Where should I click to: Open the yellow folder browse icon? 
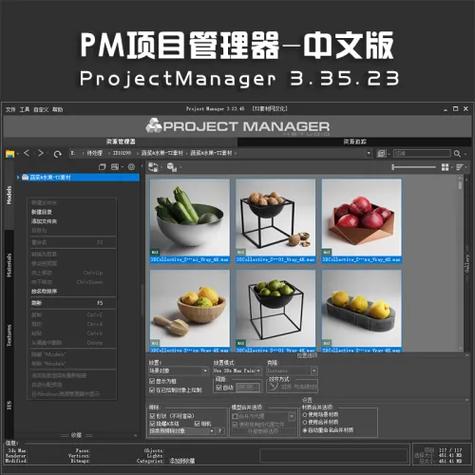coord(10,154)
